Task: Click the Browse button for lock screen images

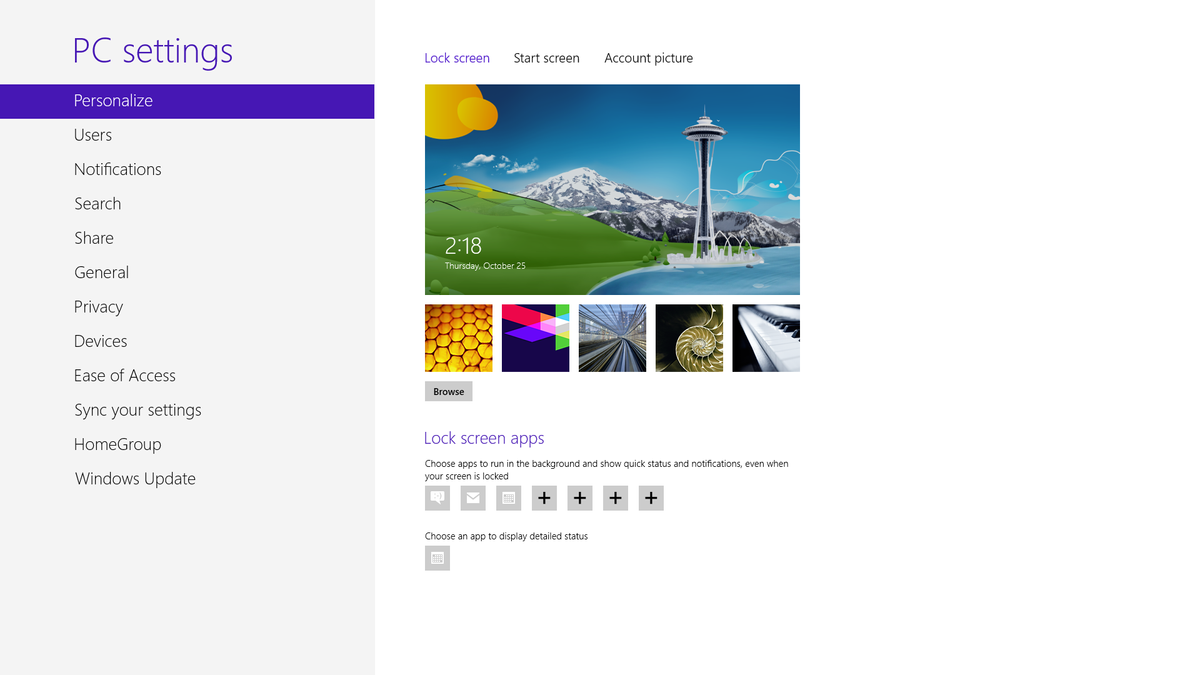Action: (x=448, y=391)
